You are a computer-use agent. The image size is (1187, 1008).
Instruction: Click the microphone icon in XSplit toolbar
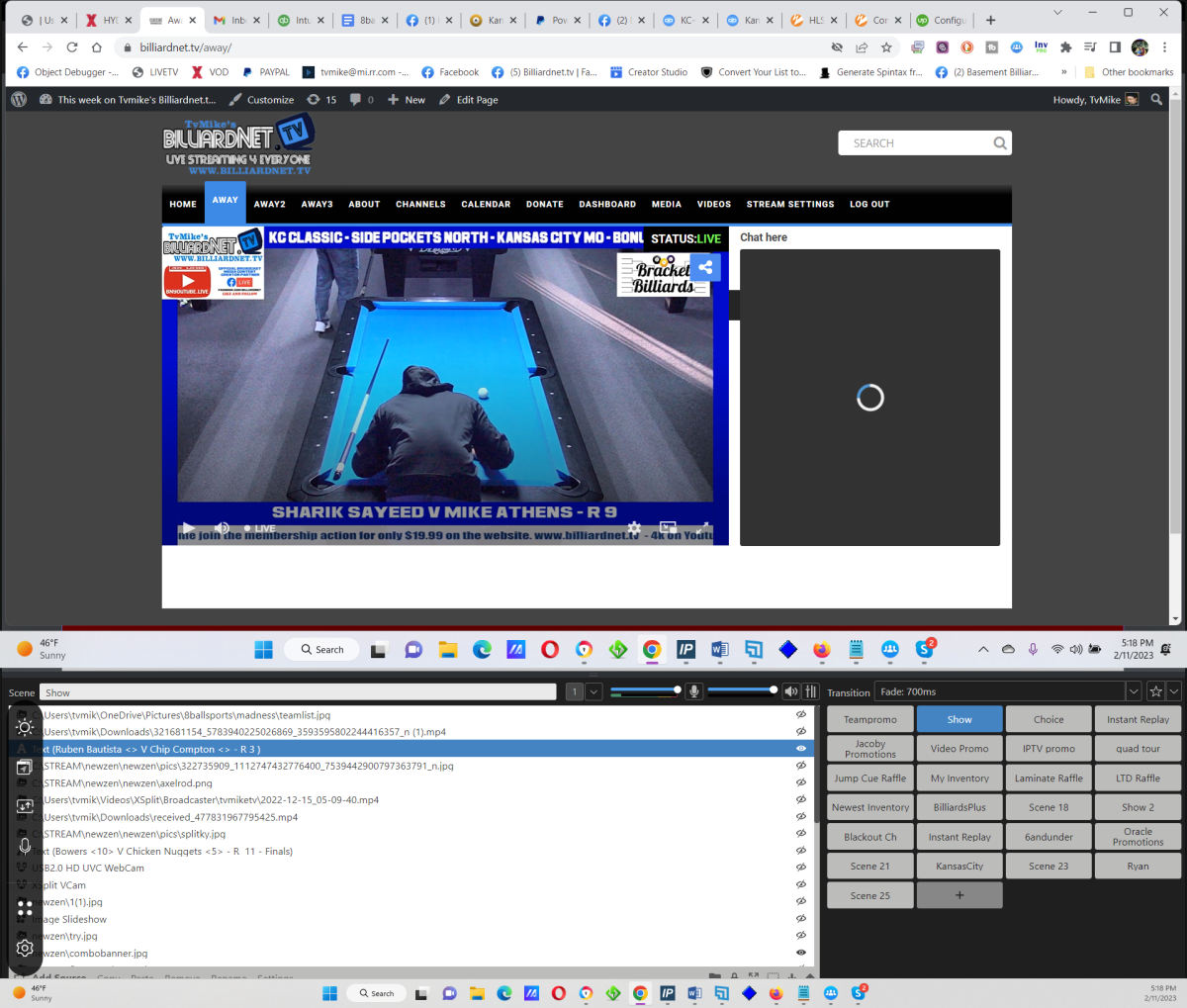coord(694,691)
